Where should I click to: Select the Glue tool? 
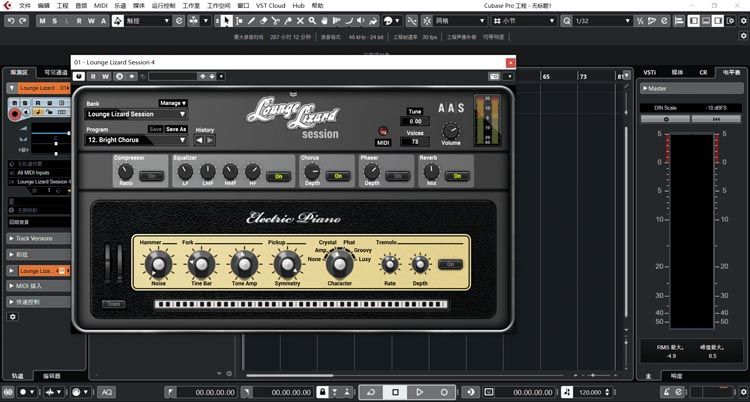tap(288, 21)
